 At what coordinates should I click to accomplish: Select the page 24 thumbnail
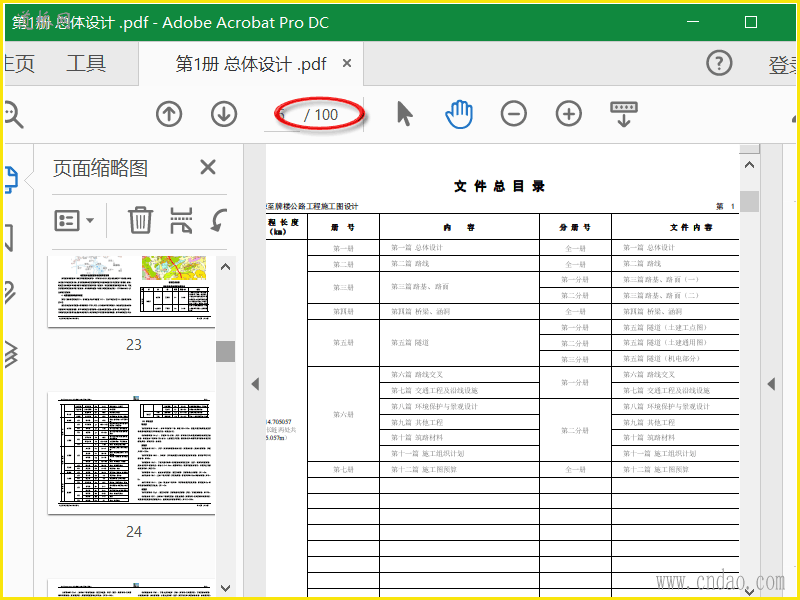click(x=131, y=453)
